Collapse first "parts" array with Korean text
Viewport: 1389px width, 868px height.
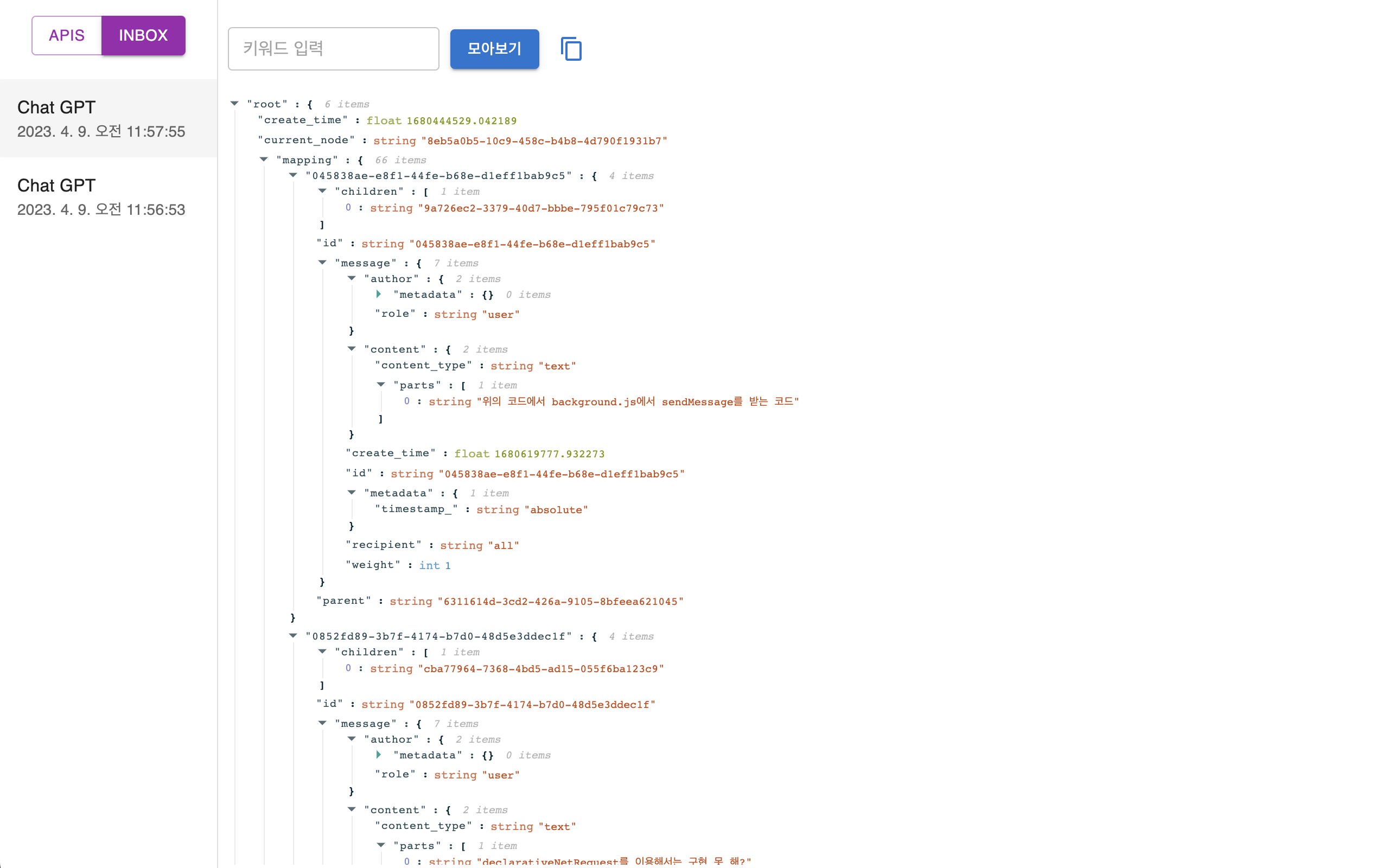[381, 385]
